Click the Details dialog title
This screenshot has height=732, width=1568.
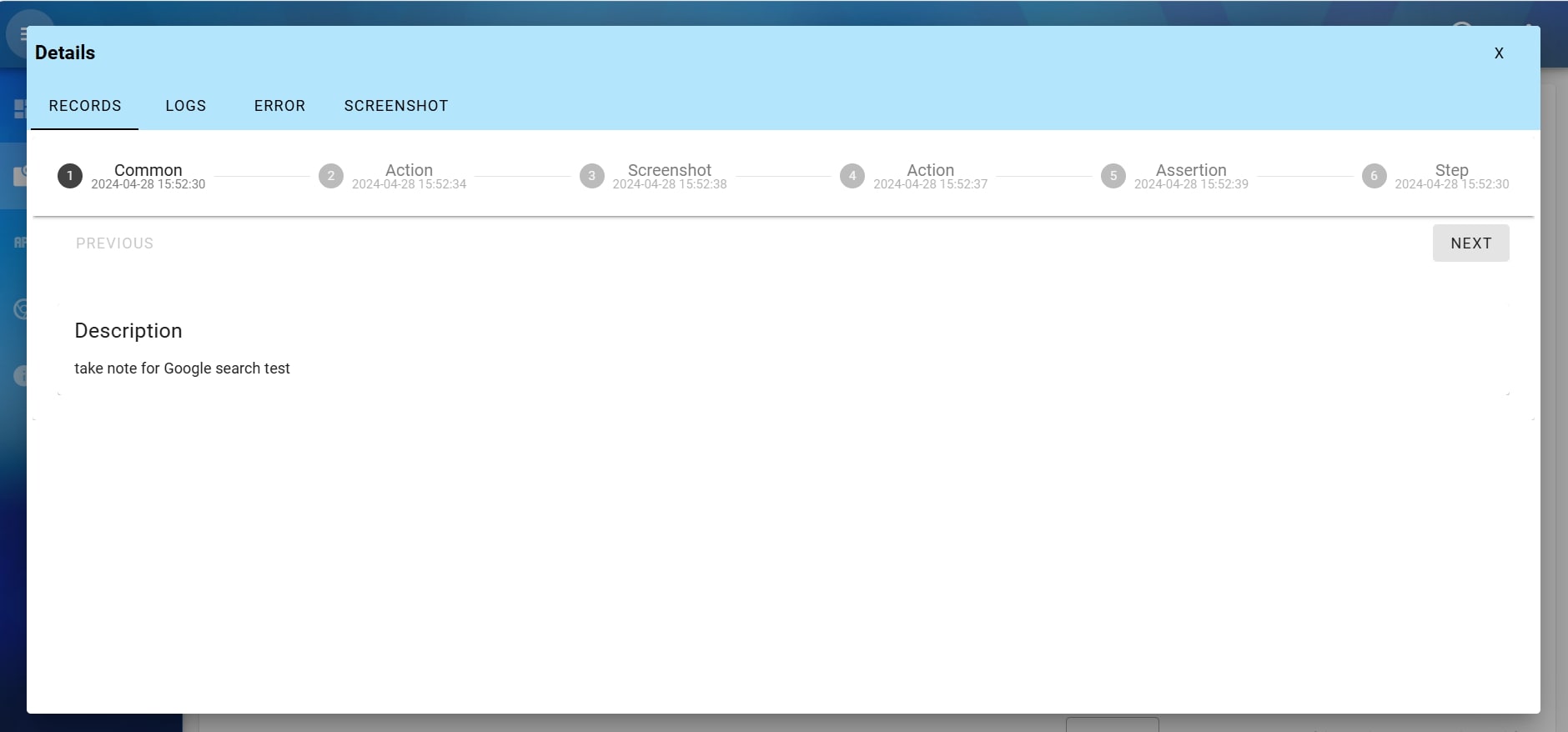[65, 53]
